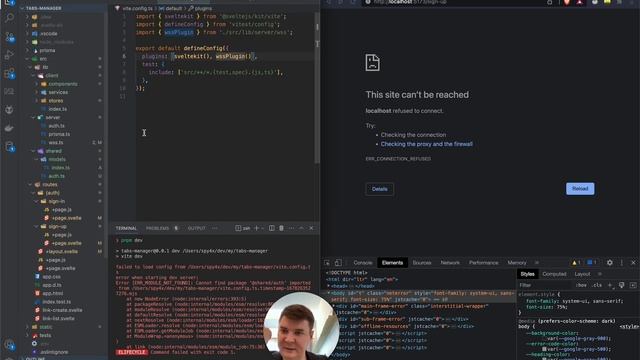Click the google-gray-500 color swatch

tap(544, 349)
